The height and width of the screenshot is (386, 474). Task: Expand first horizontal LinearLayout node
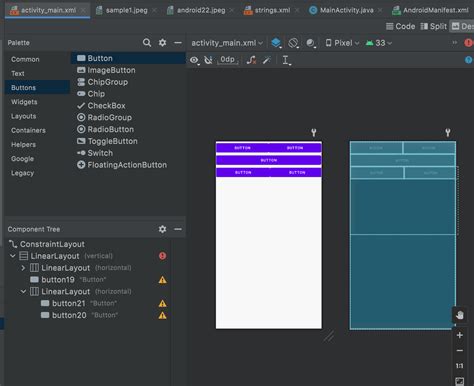[23, 268]
